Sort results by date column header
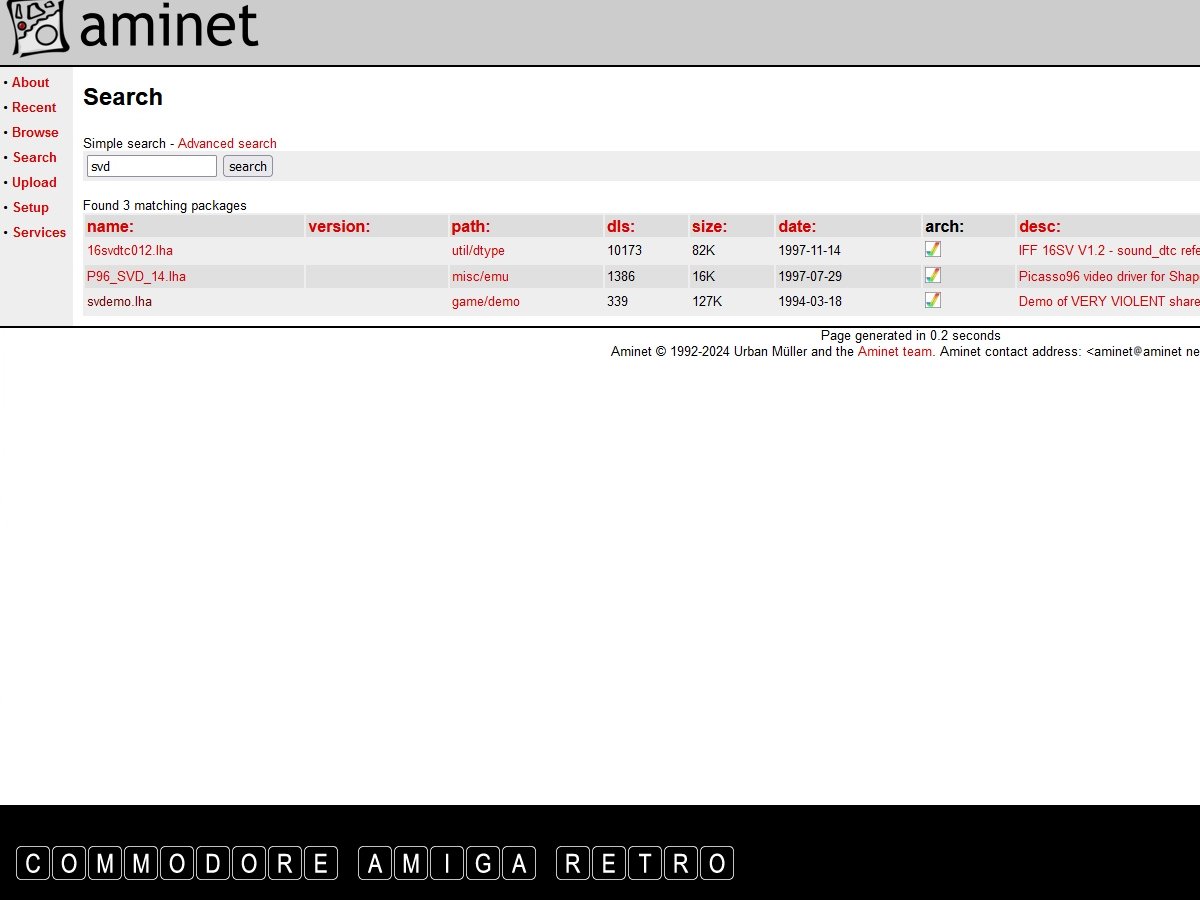 coord(797,227)
